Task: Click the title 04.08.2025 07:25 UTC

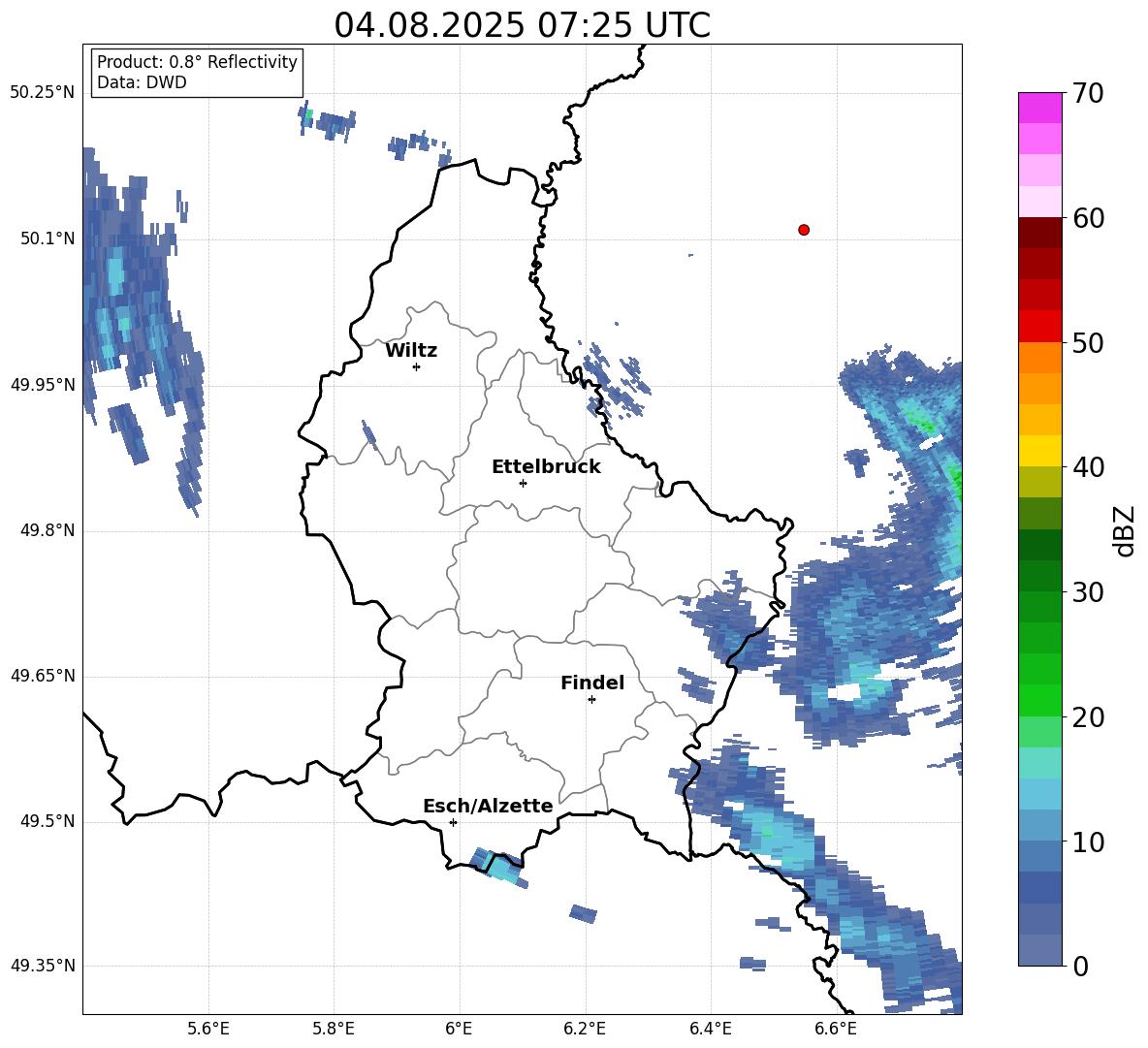Action: click(522, 25)
